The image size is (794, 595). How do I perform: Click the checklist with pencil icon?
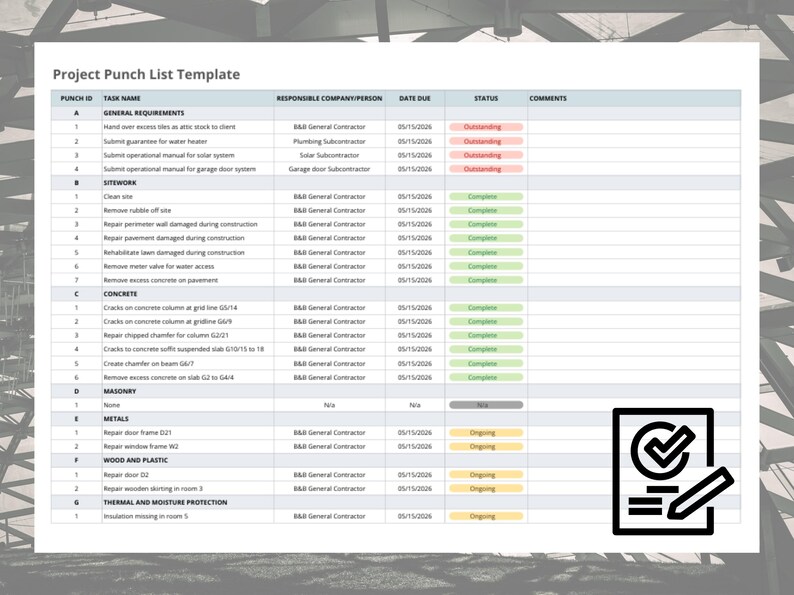tap(672, 471)
